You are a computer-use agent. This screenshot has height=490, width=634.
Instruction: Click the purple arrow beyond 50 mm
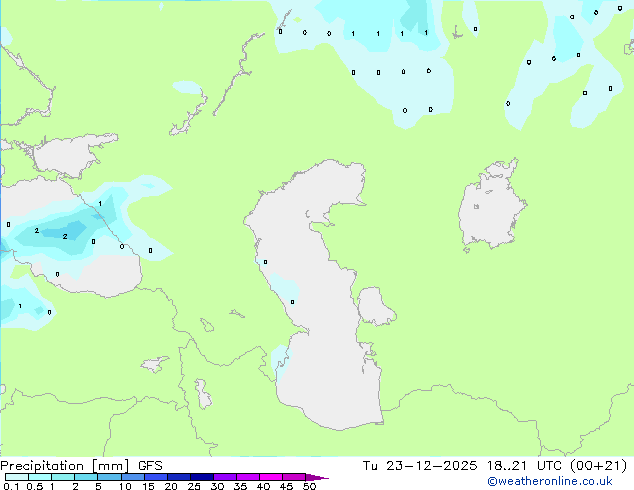[317, 477]
